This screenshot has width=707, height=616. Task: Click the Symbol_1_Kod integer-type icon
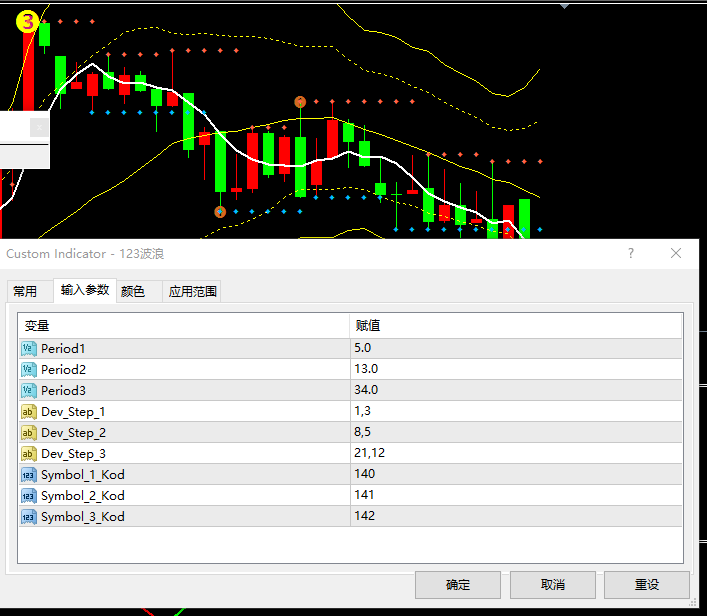pyautogui.click(x=29, y=475)
